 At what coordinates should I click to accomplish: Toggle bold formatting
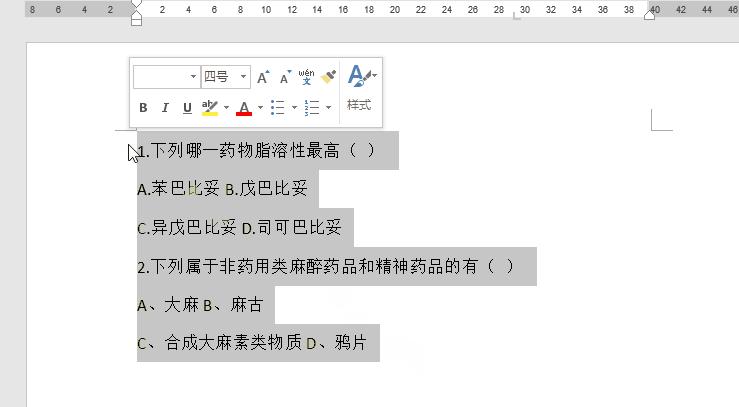point(143,108)
